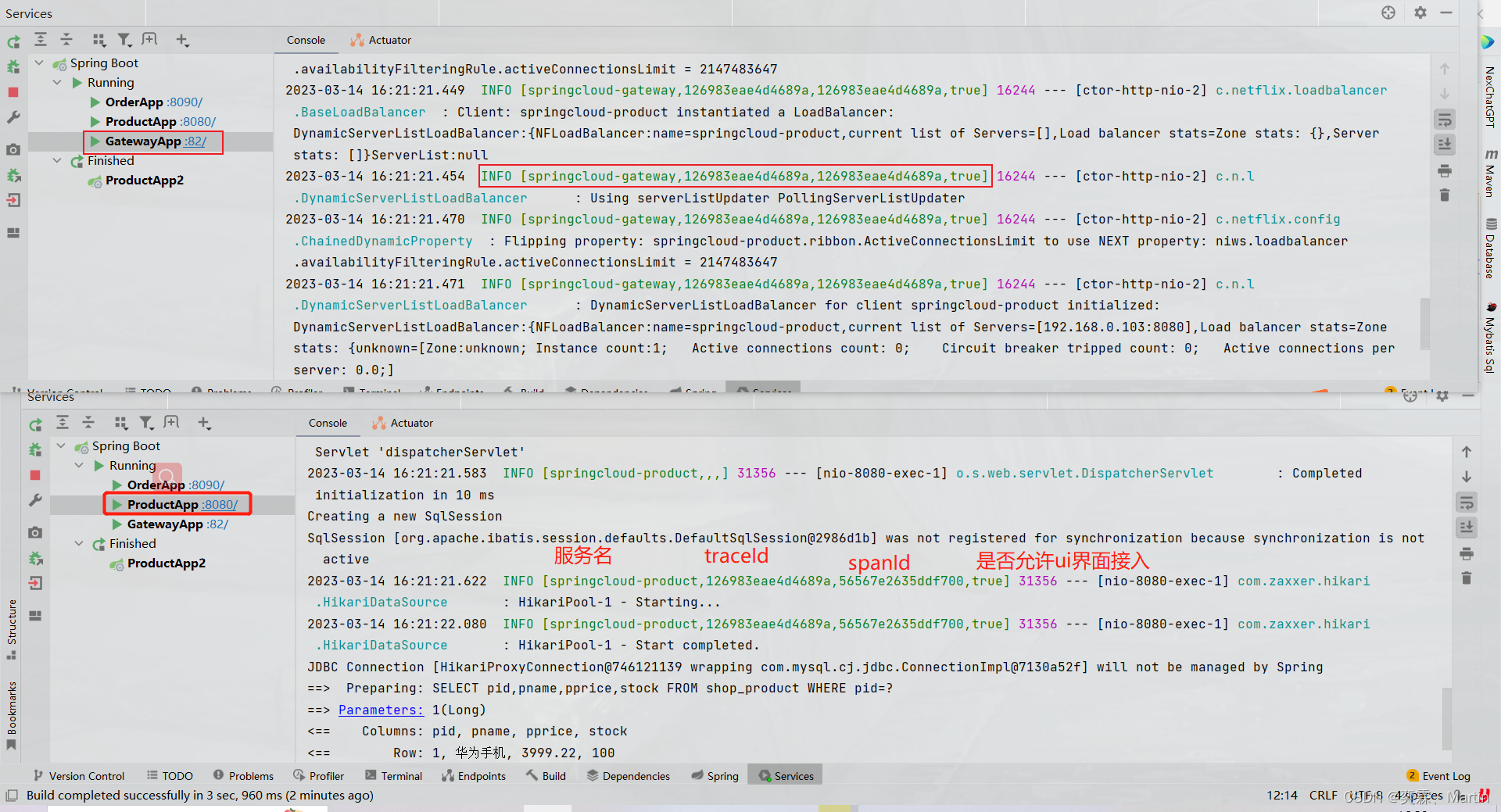The image size is (1501, 812).
Task: Open the Event Log from status bar
Action: point(1438,776)
